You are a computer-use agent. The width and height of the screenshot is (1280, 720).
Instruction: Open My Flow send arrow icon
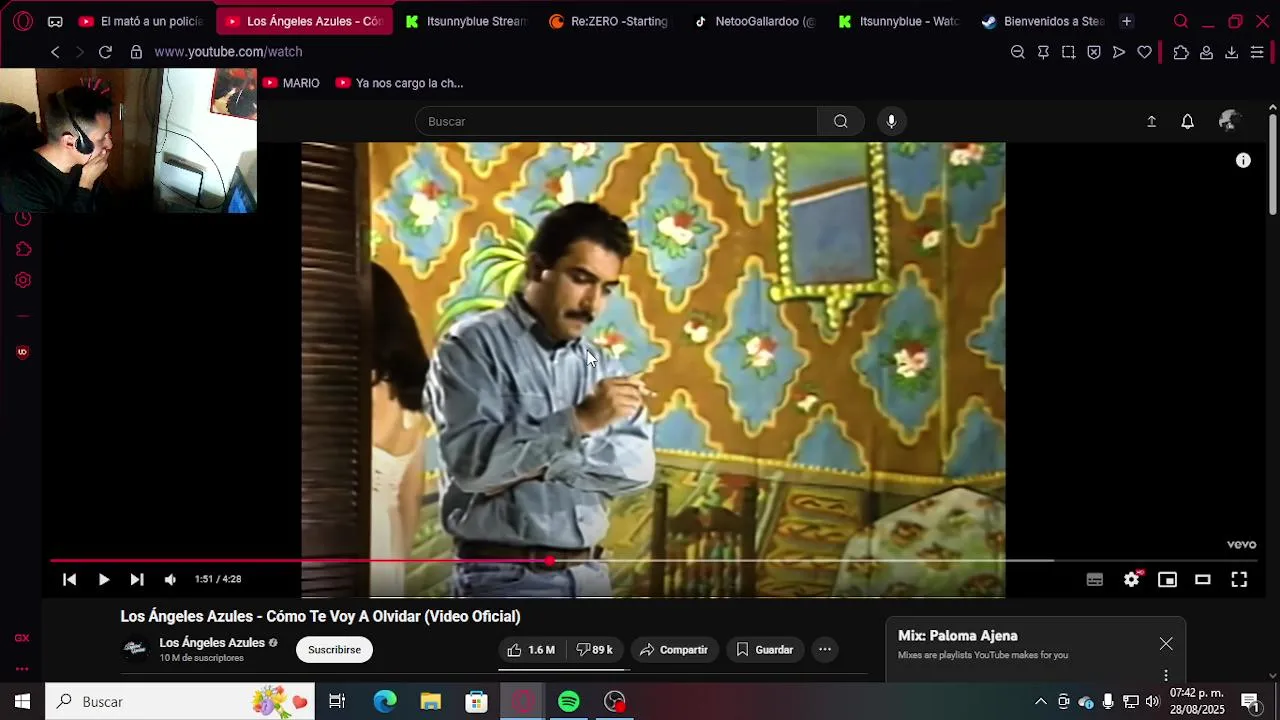tap(1119, 52)
